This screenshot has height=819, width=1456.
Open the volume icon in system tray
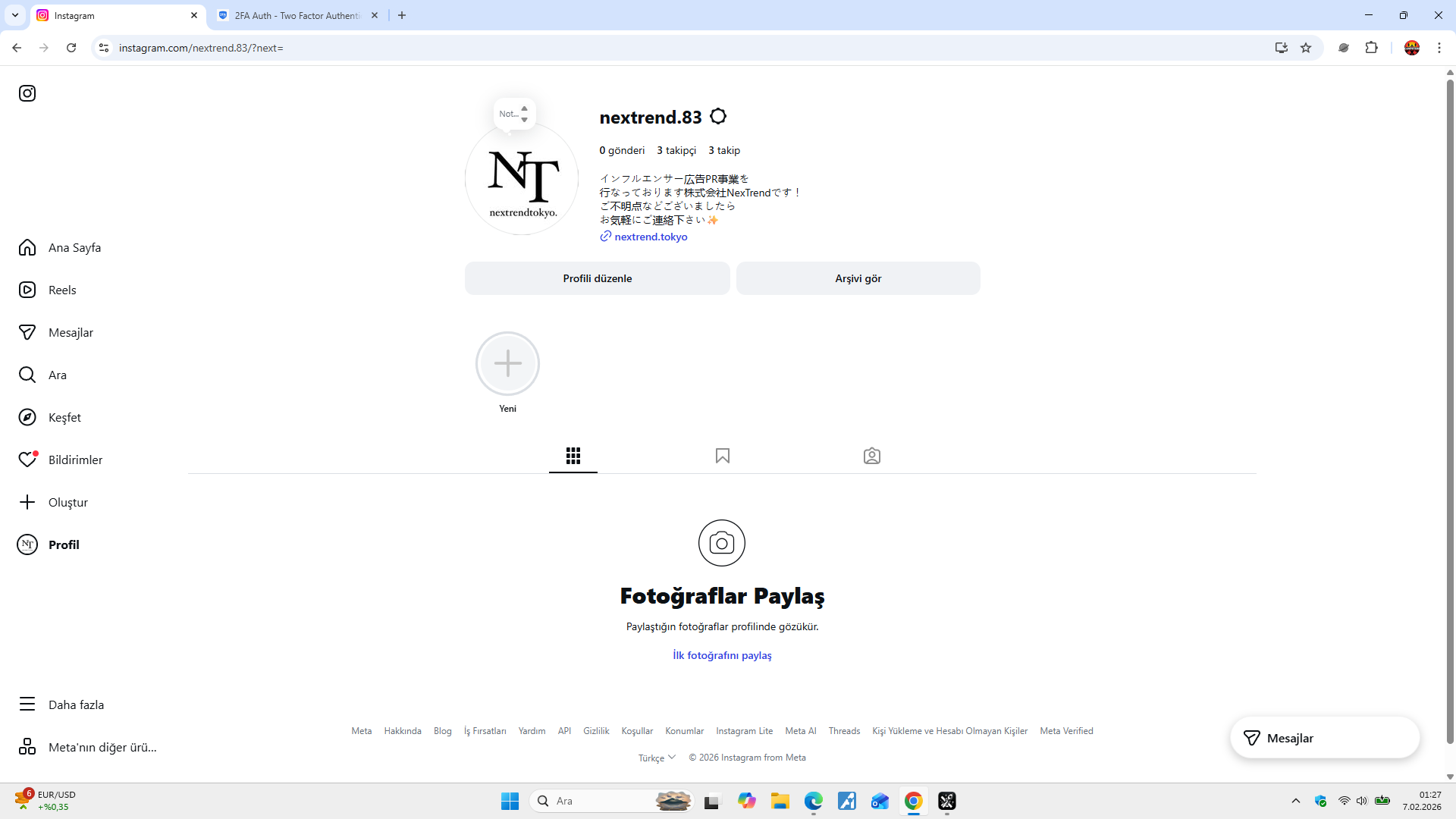tap(1362, 801)
